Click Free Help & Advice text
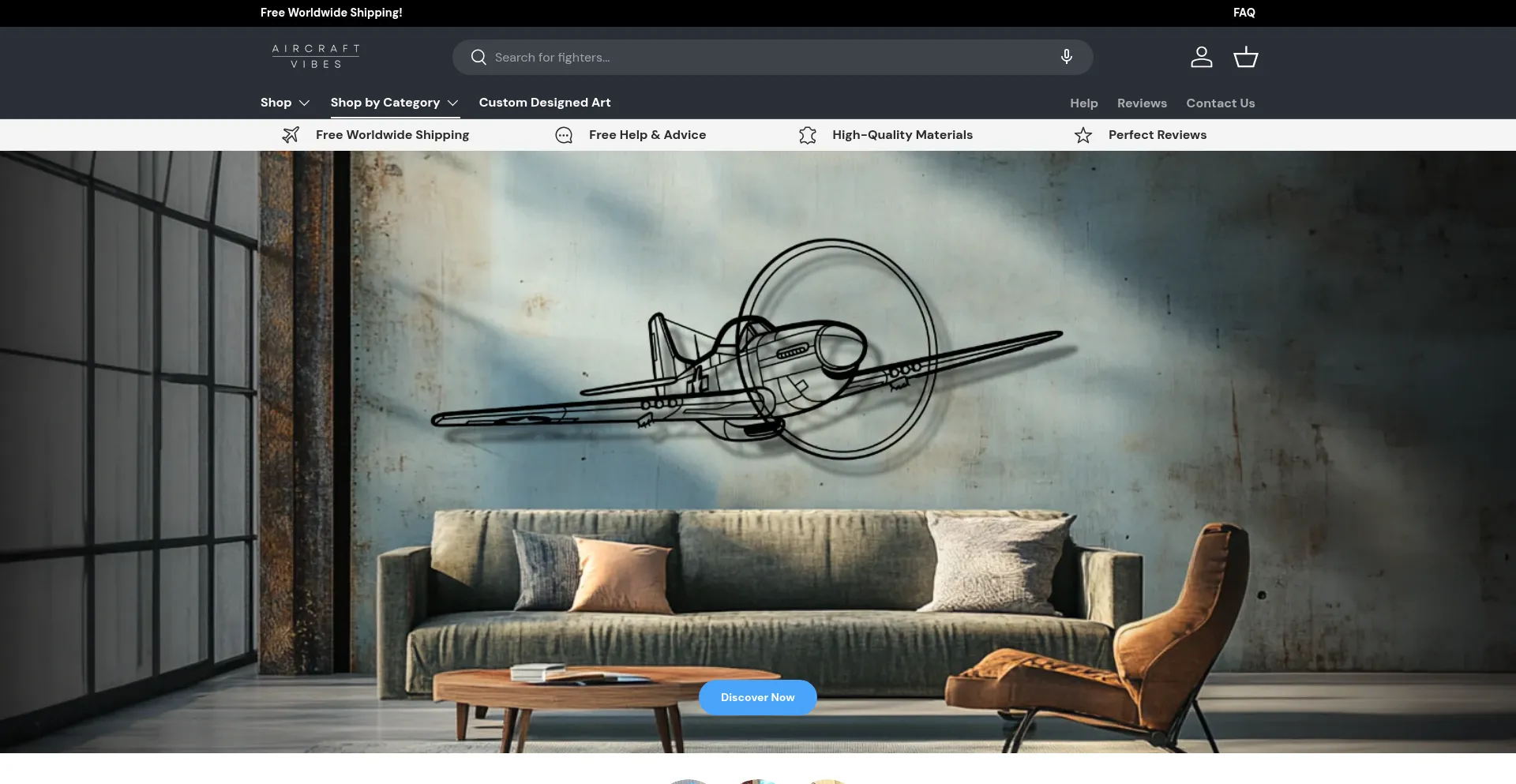Screen dimensions: 1516x784 tap(647, 135)
